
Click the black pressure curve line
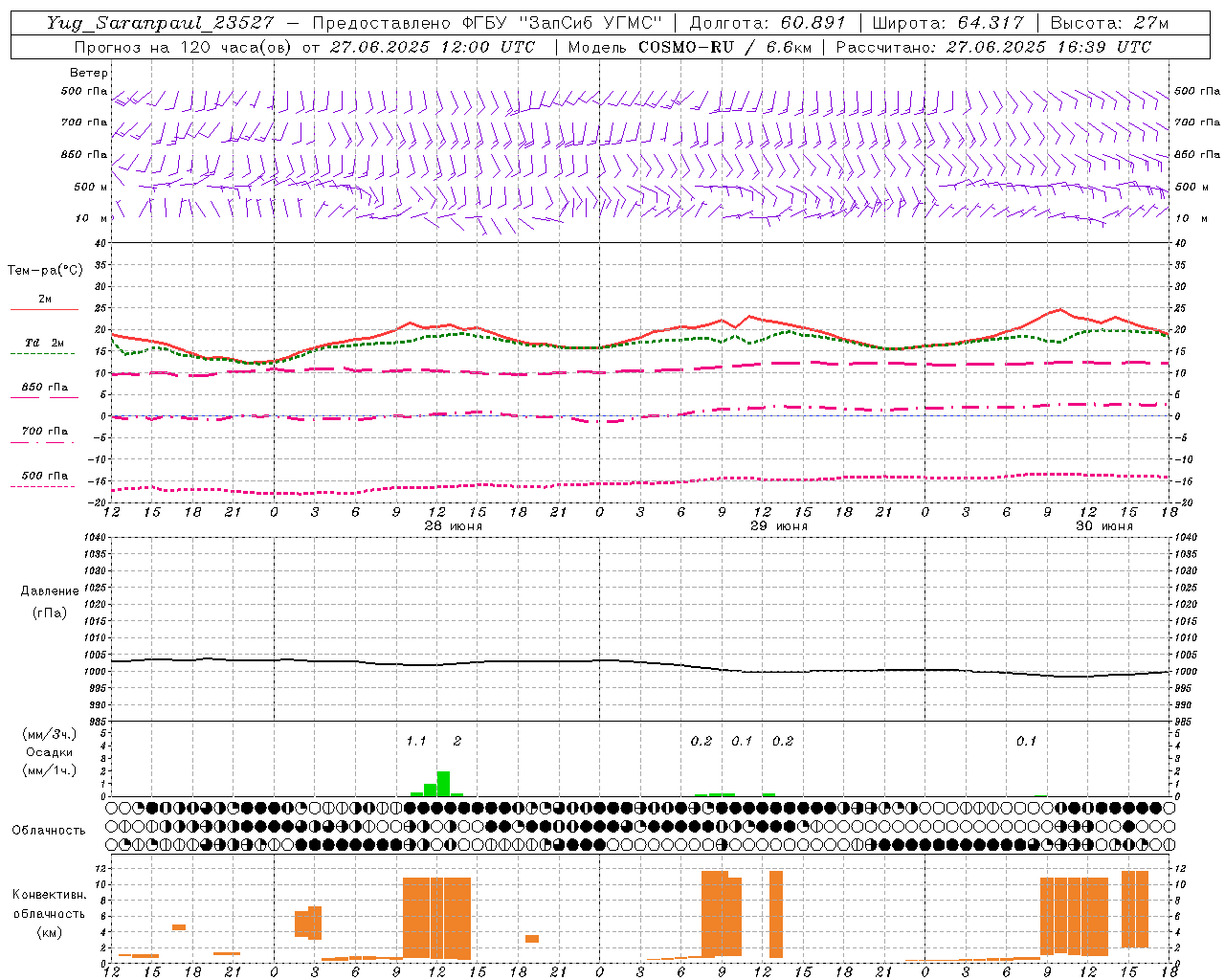[641, 665]
